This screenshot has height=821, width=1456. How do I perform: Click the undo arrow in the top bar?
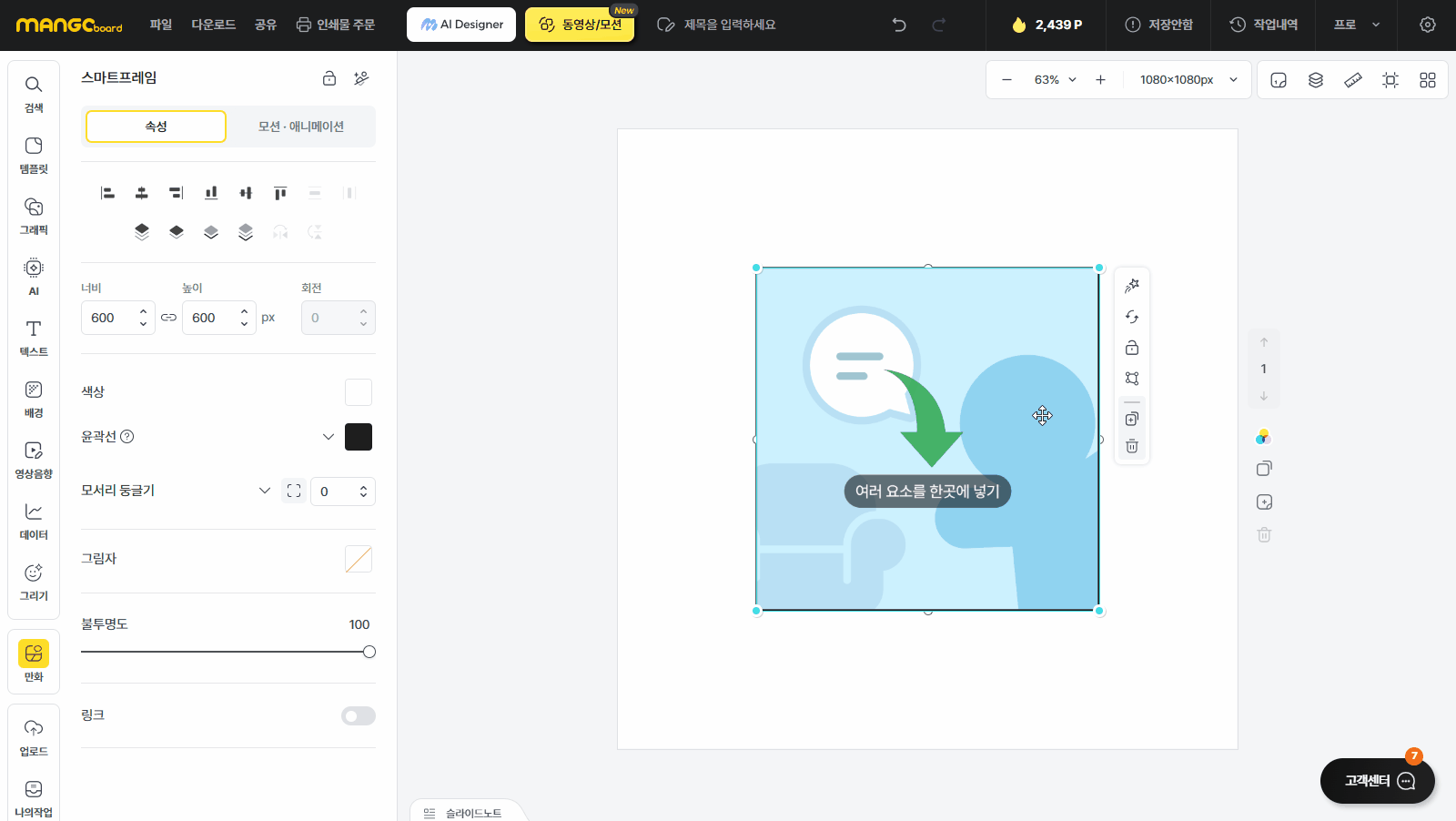coord(899,25)
